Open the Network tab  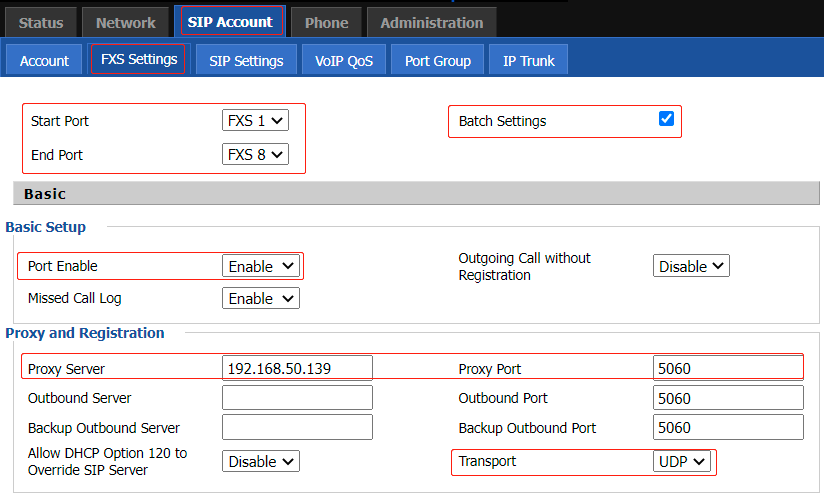(126, 23)
